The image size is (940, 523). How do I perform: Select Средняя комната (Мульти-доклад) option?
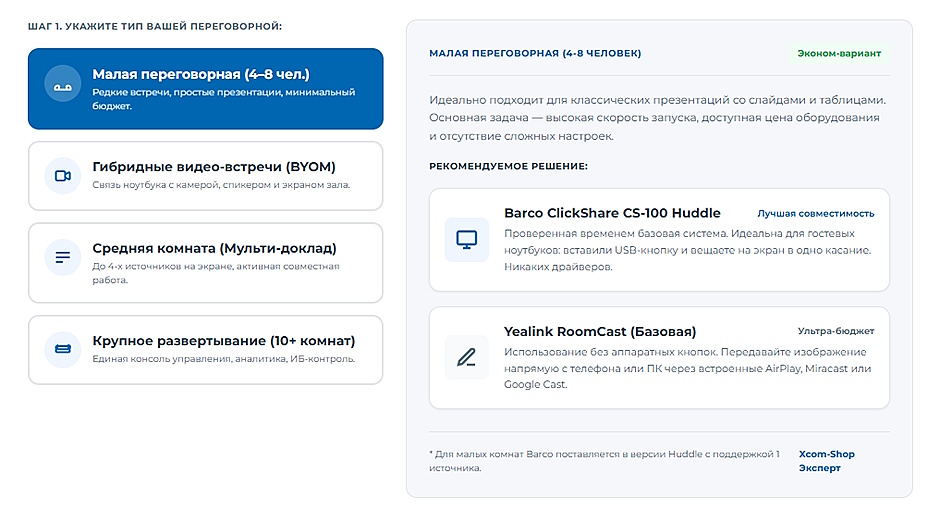point(206,263)
